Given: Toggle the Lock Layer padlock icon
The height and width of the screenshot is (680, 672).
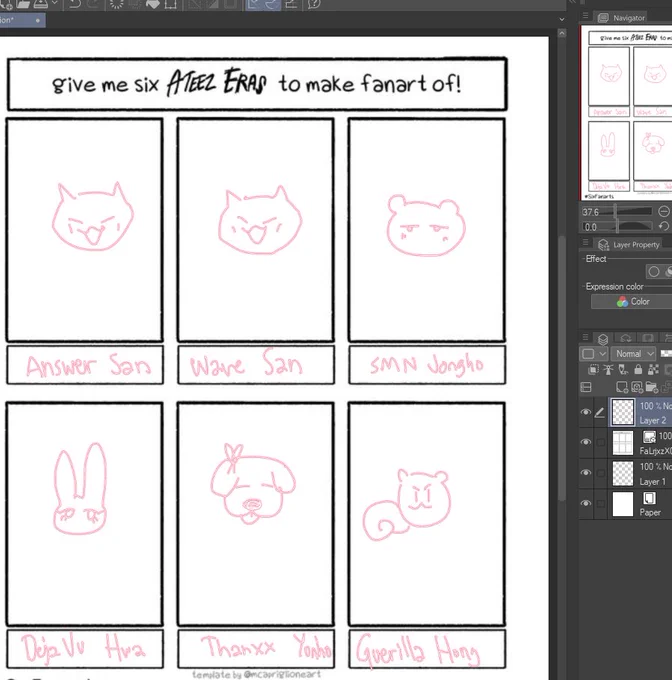Looking at the screenshot, I should 638,369.
